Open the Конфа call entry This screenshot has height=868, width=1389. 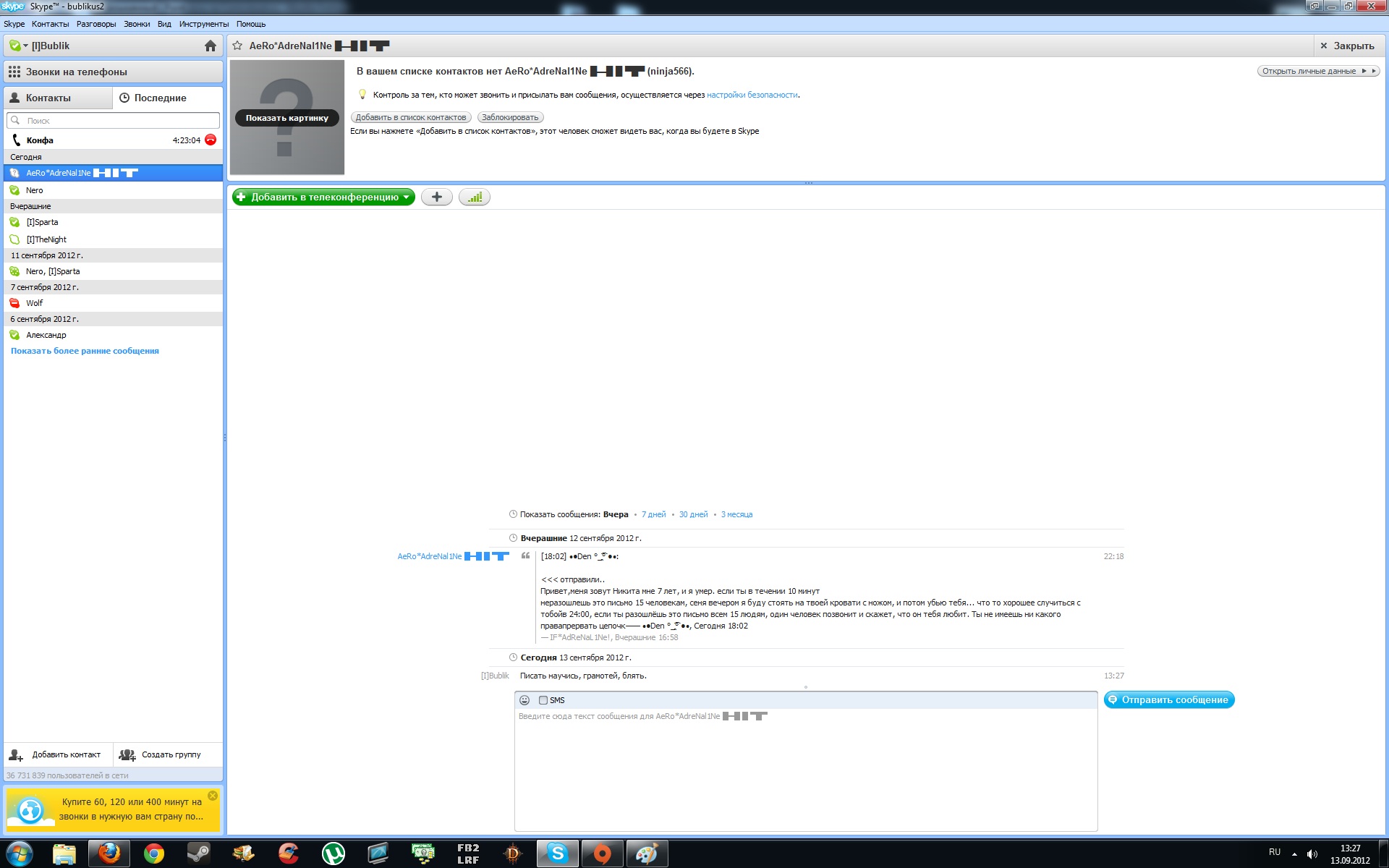[x=113, y=140]
